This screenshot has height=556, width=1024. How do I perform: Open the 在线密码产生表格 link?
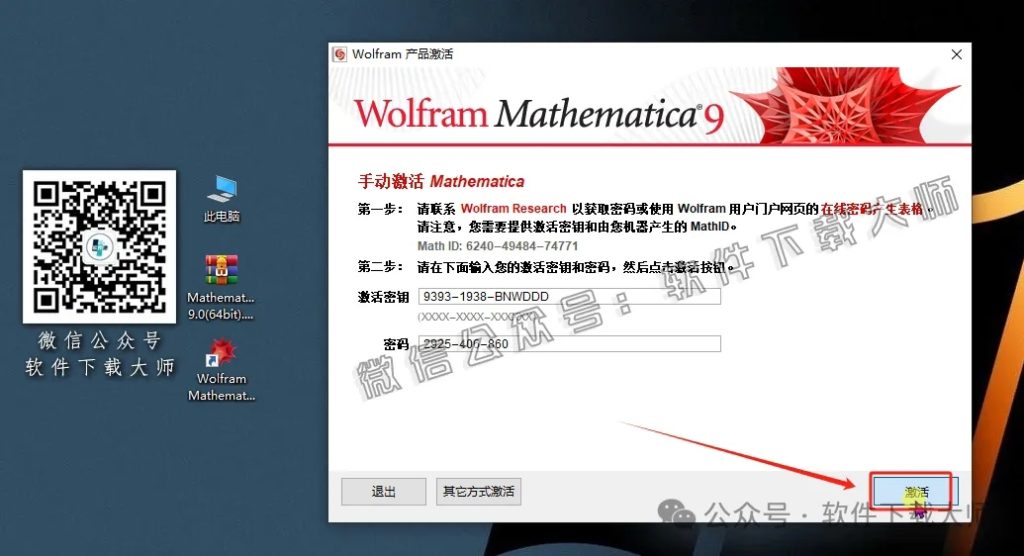[x=872, y=208]
